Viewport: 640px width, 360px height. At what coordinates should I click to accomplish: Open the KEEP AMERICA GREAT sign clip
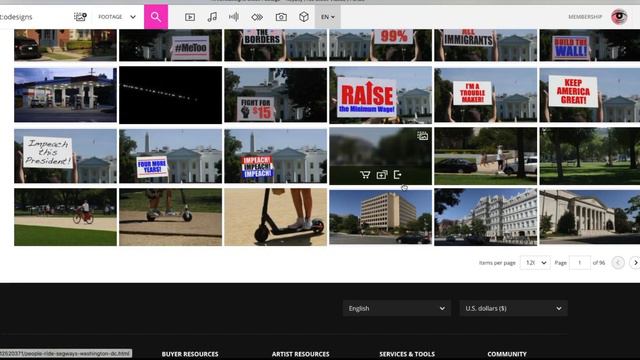coord(590,95)
